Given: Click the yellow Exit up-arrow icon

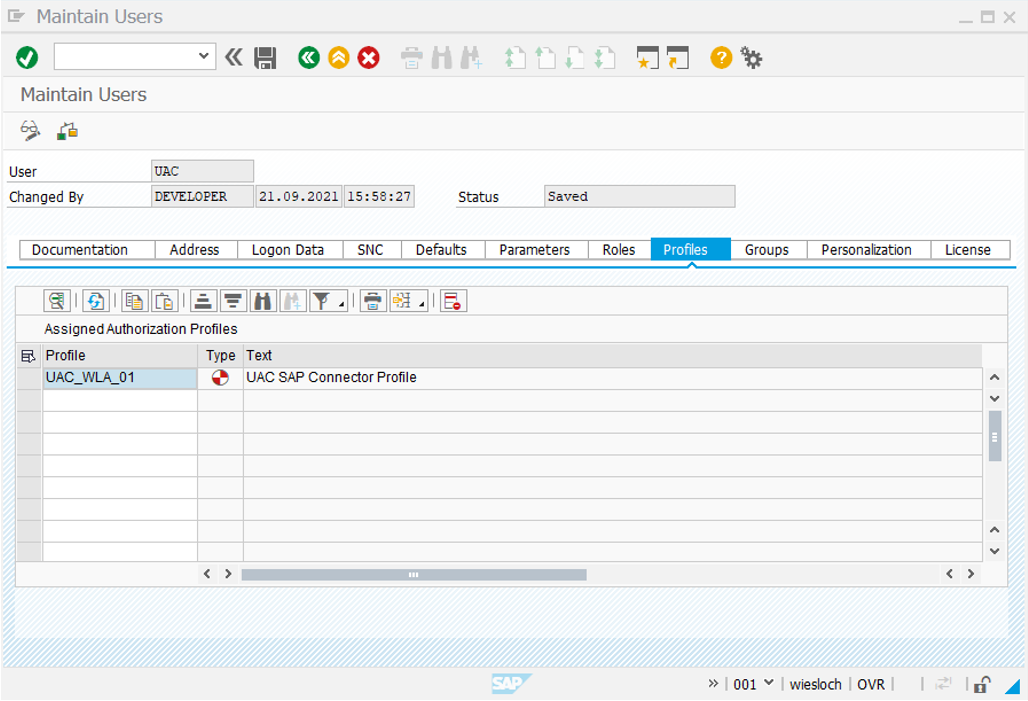Looking at the screenshot, I should [339, 58].
